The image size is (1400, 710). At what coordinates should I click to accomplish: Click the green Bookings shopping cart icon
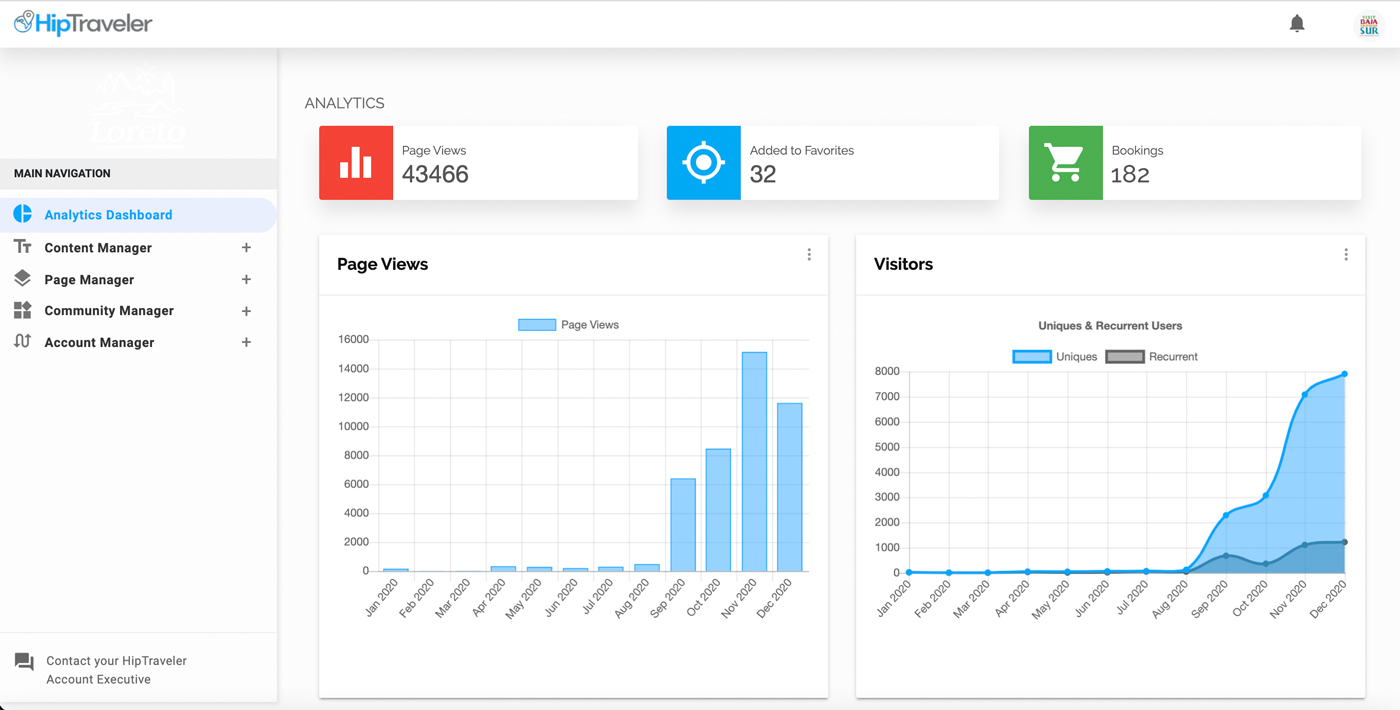pyautogui.click(x=1065, y=163)
